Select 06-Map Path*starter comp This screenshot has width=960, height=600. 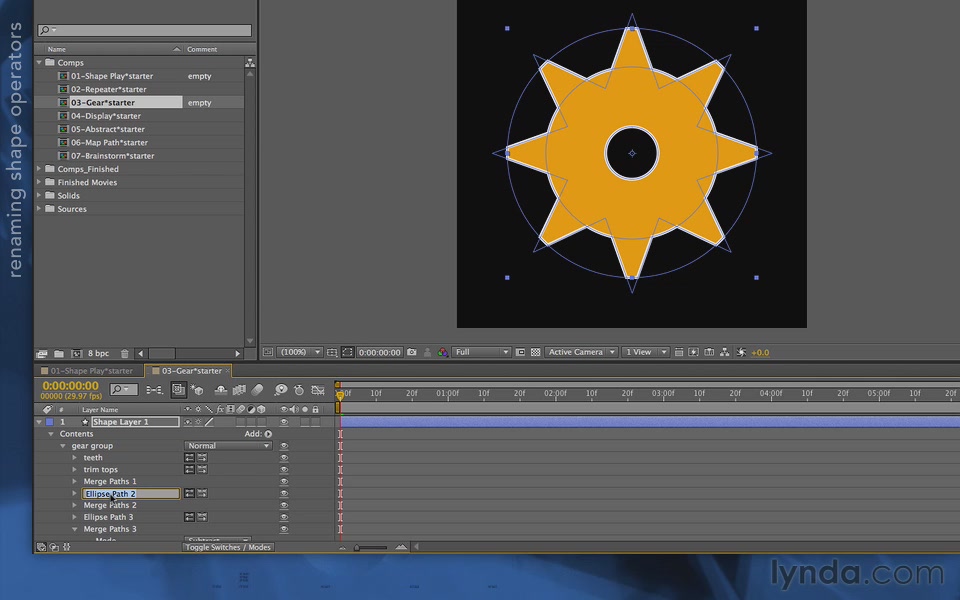pos(109,142)
